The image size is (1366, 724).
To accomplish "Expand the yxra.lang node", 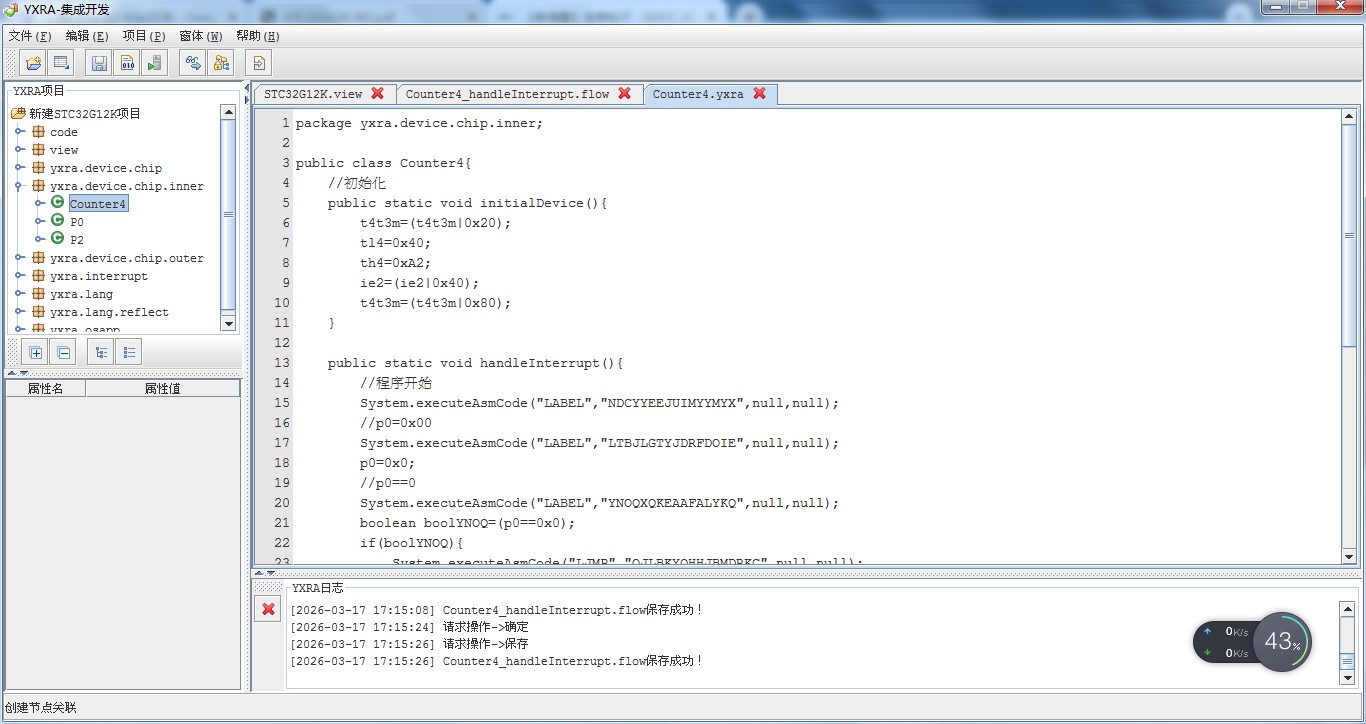I will click(x=20, y=293).
